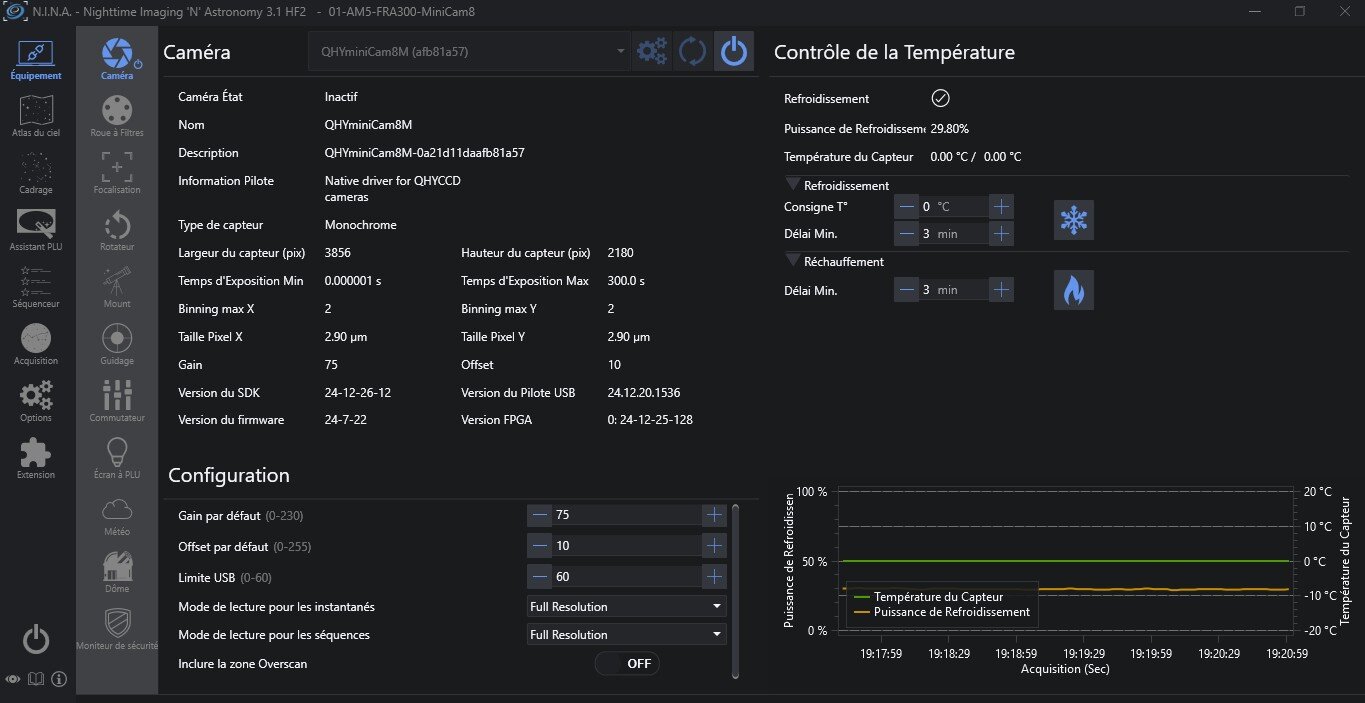Select Moniteur de sécurité shield icon
Screen dimensions: 1365x703
[117, 630]
